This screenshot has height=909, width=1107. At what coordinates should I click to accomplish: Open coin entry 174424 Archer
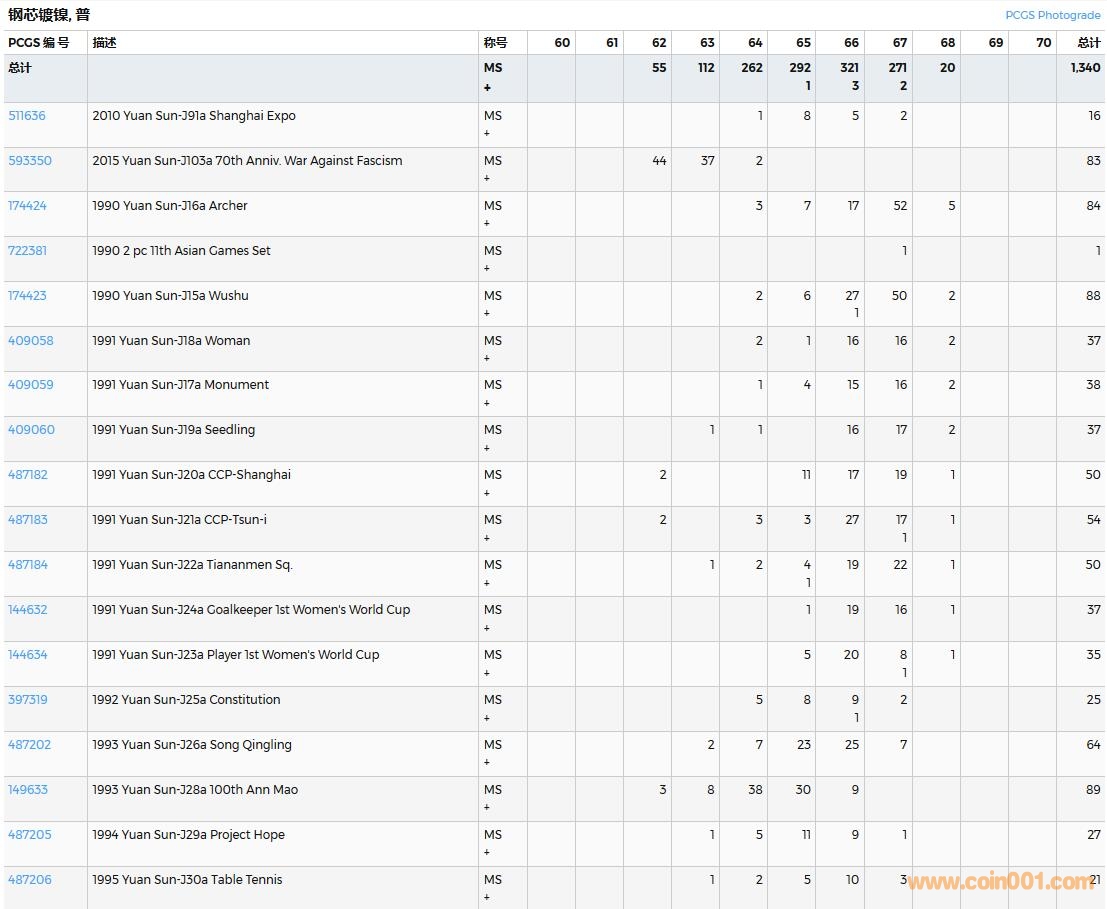[28, 206]
